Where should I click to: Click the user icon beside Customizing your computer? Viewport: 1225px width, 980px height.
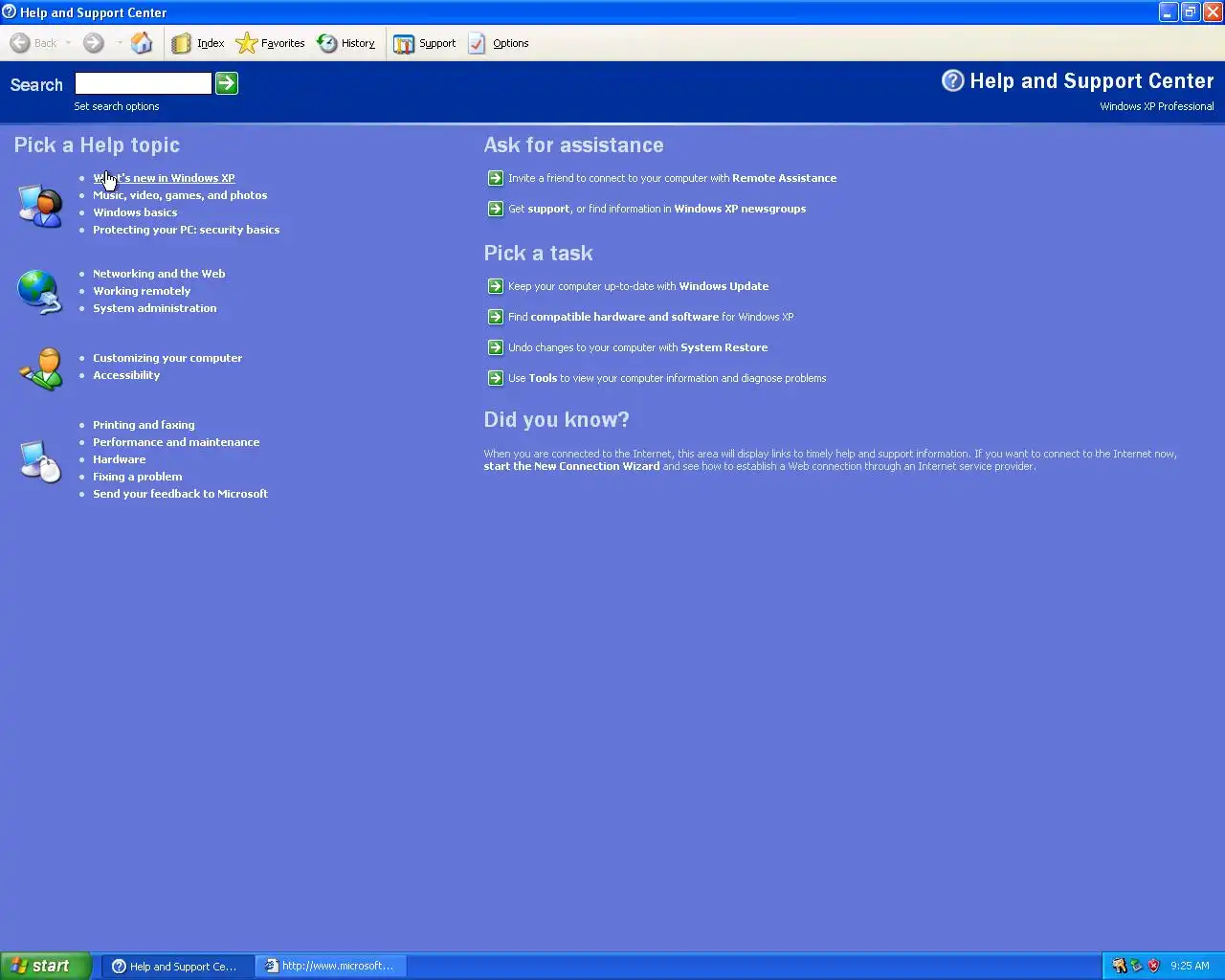(41, 369)
